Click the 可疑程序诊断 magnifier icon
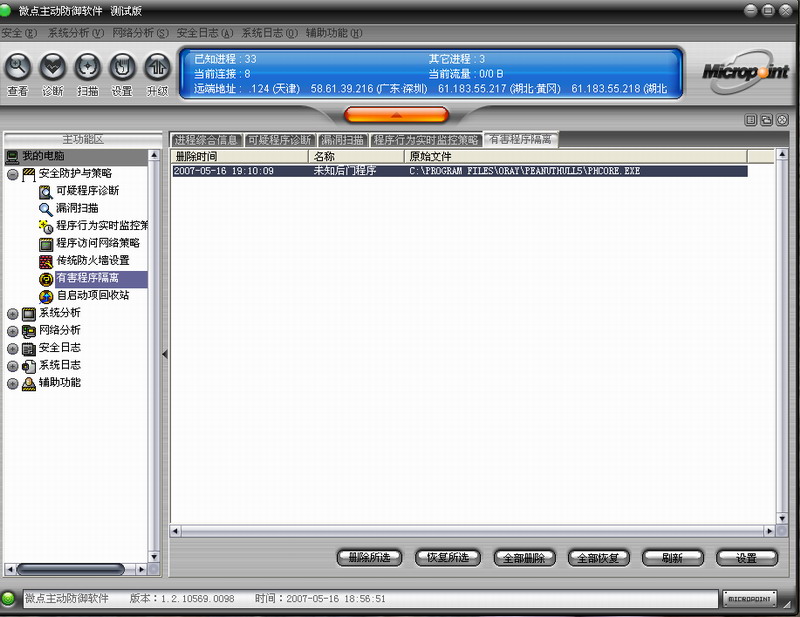 click(46, 192)
